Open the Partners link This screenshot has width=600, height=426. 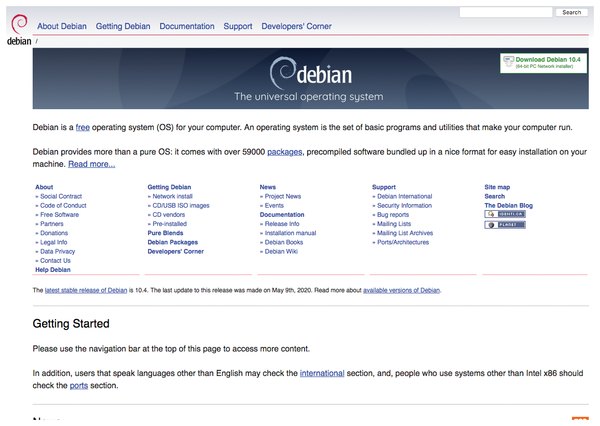(52, 224)
